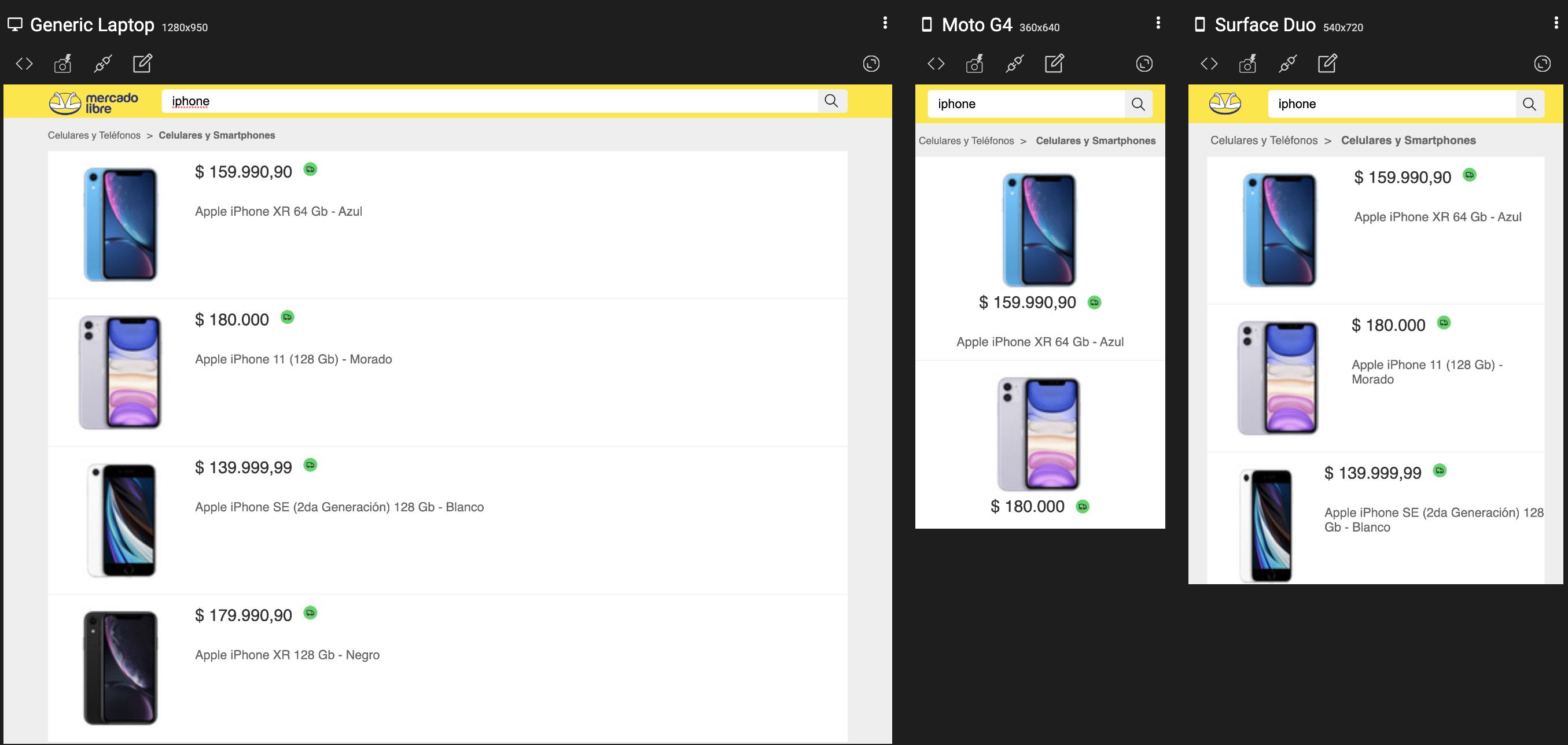Open Celulares y Smartphones breadcrumb in Moto G4

coord(1096,141)
